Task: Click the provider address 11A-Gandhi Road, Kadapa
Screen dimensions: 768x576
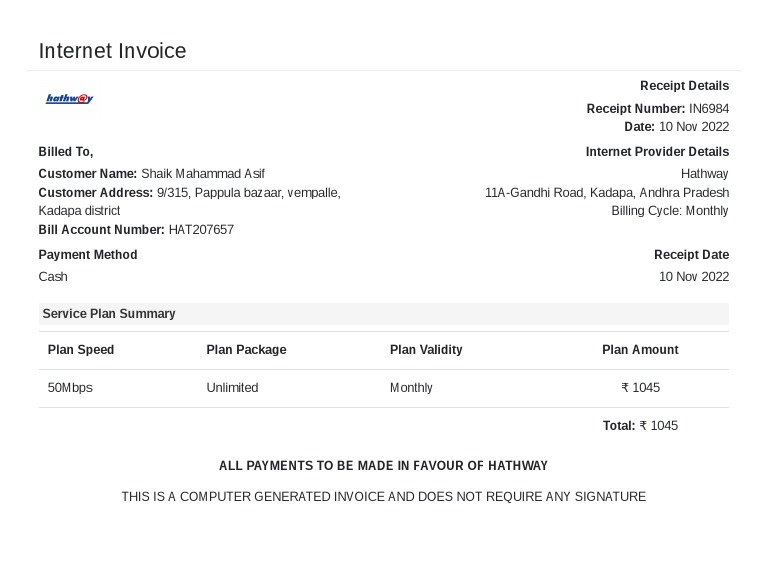Action: [607, 193]
